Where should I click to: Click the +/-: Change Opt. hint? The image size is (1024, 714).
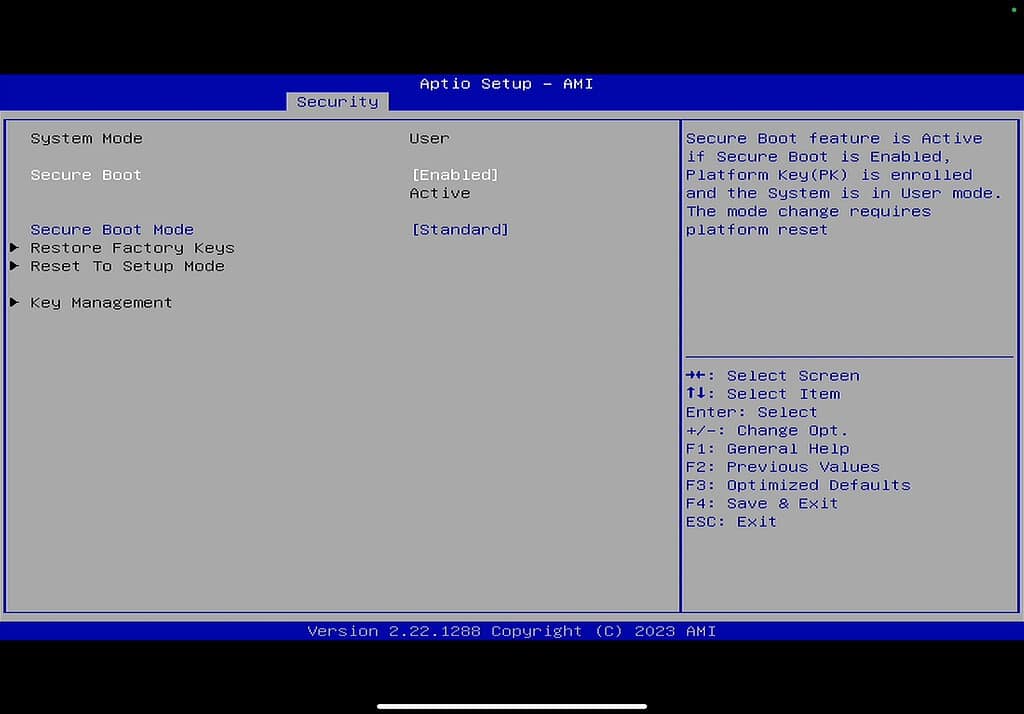[x=767, y=430]
